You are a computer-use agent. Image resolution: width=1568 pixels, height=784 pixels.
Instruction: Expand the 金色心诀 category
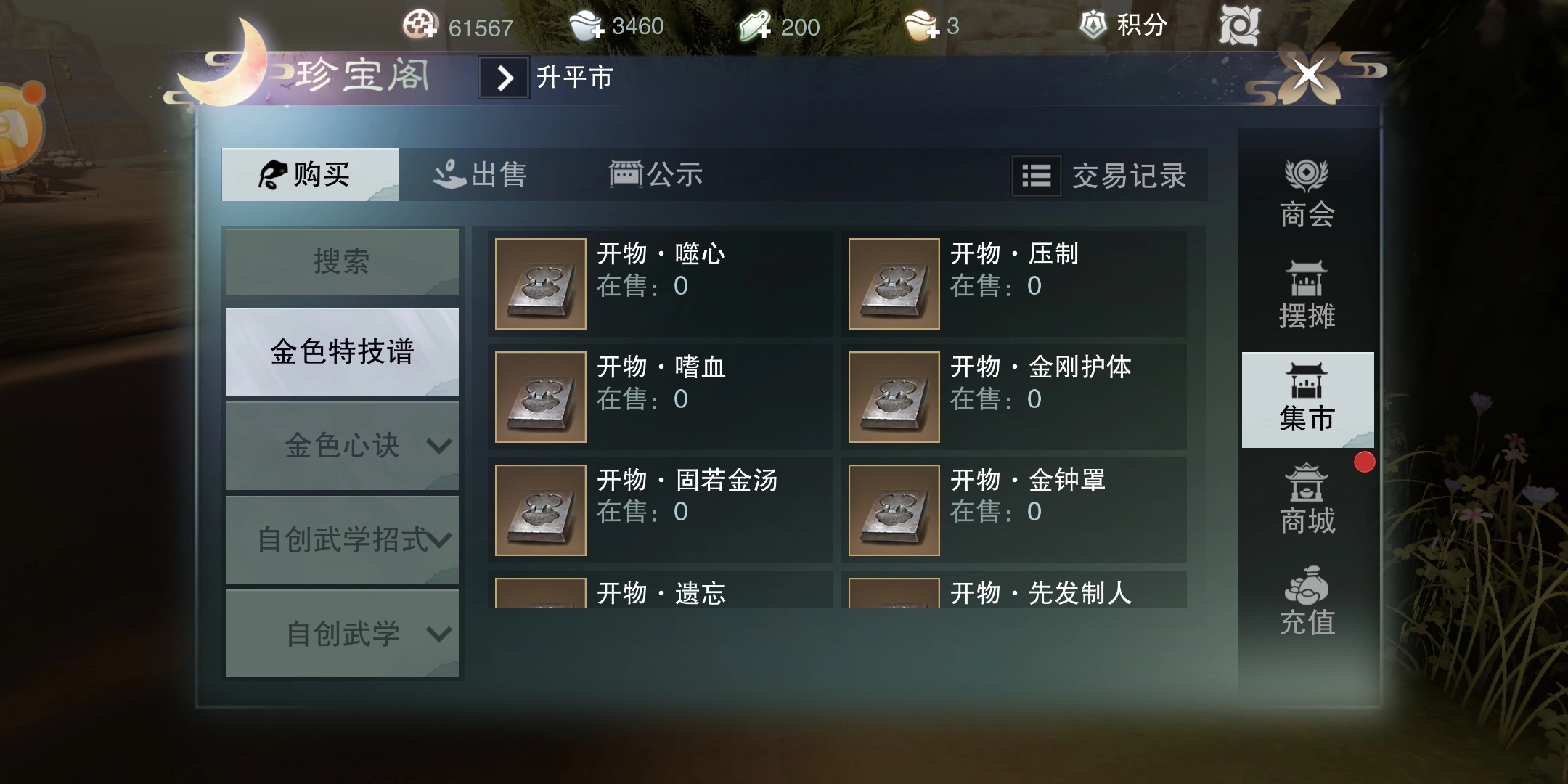(x=342, y=446)
